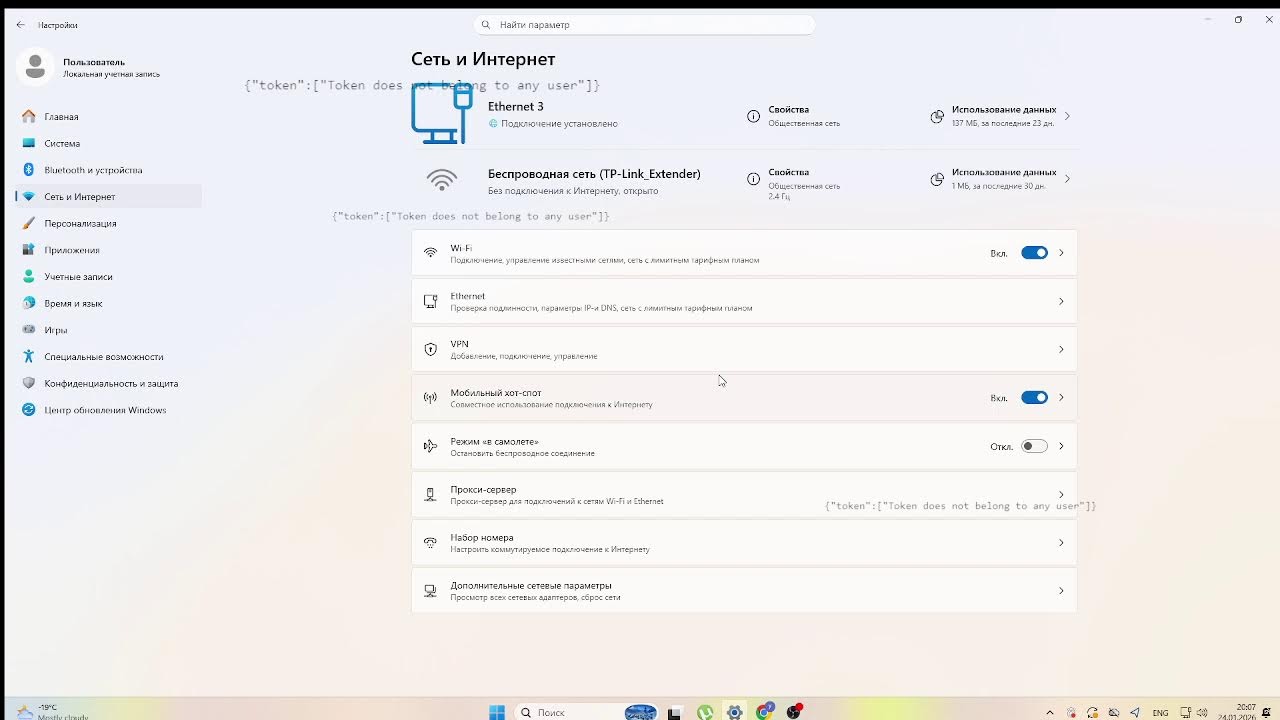The width and height of the screenshot is (1280, 720).
Task: Click the large Wi-Fi icon for TP-Link_Extender
Action: [442, 180]
